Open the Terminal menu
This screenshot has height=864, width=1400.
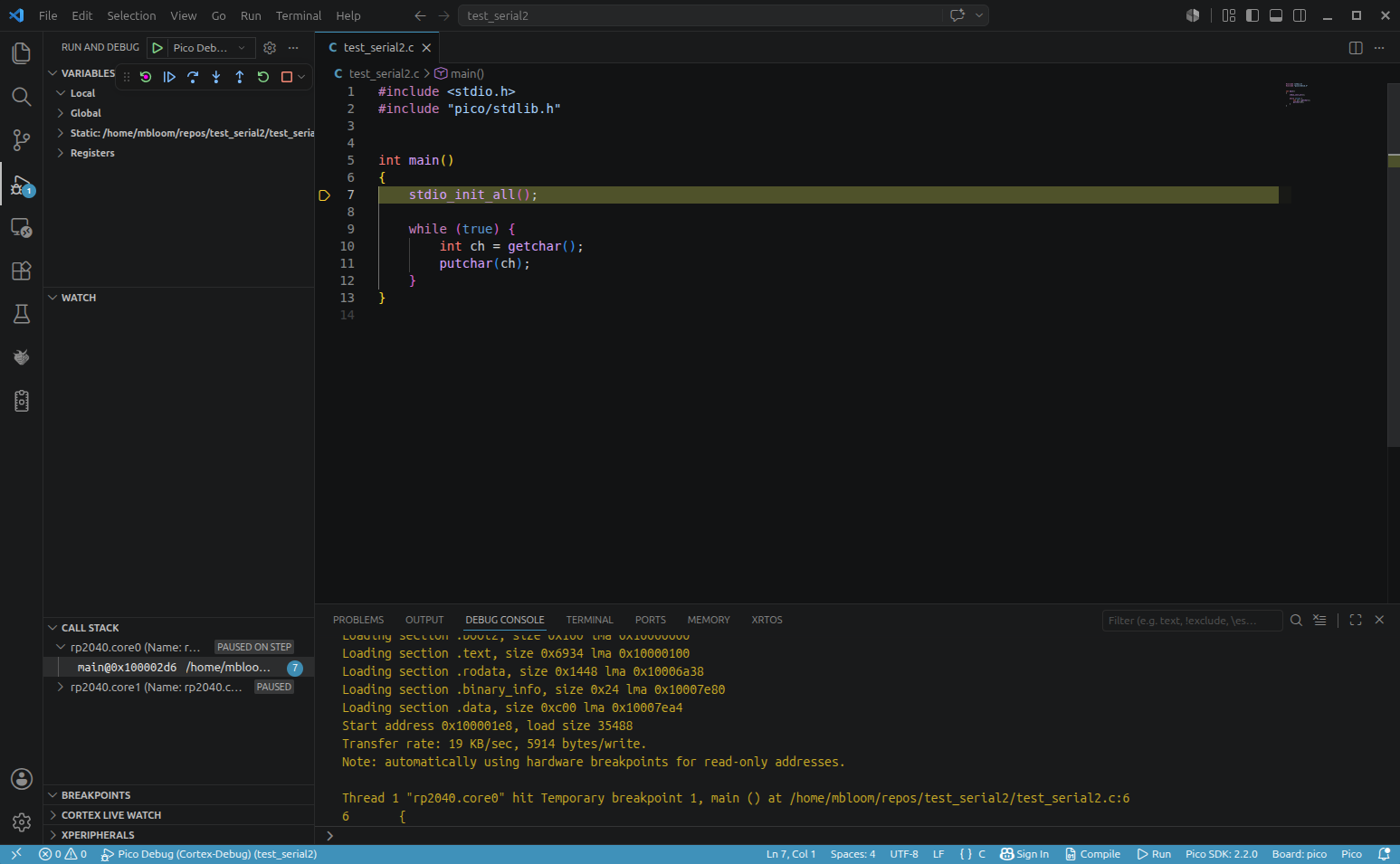(299, 15)
